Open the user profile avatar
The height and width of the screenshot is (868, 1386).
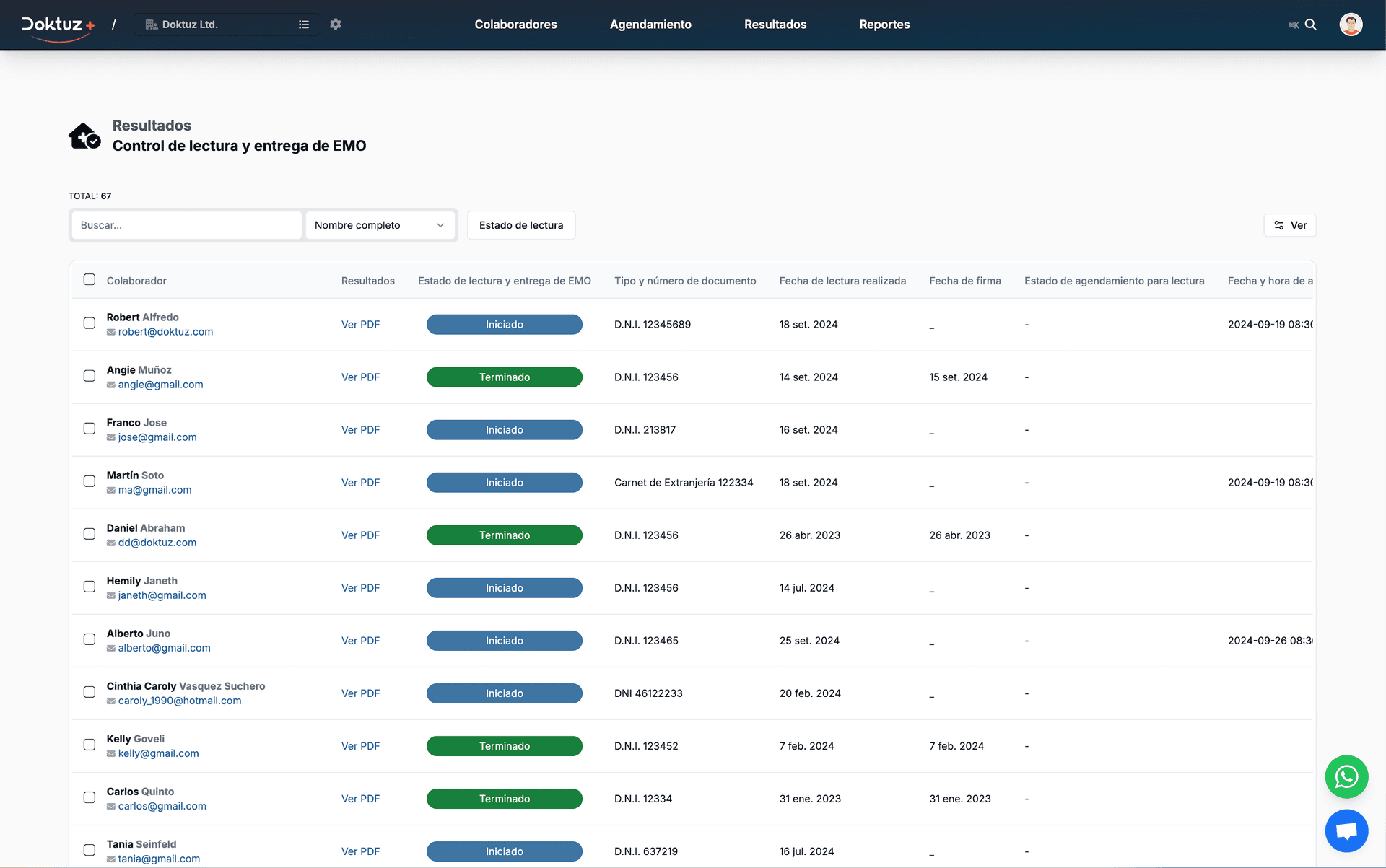point(1351,25)
